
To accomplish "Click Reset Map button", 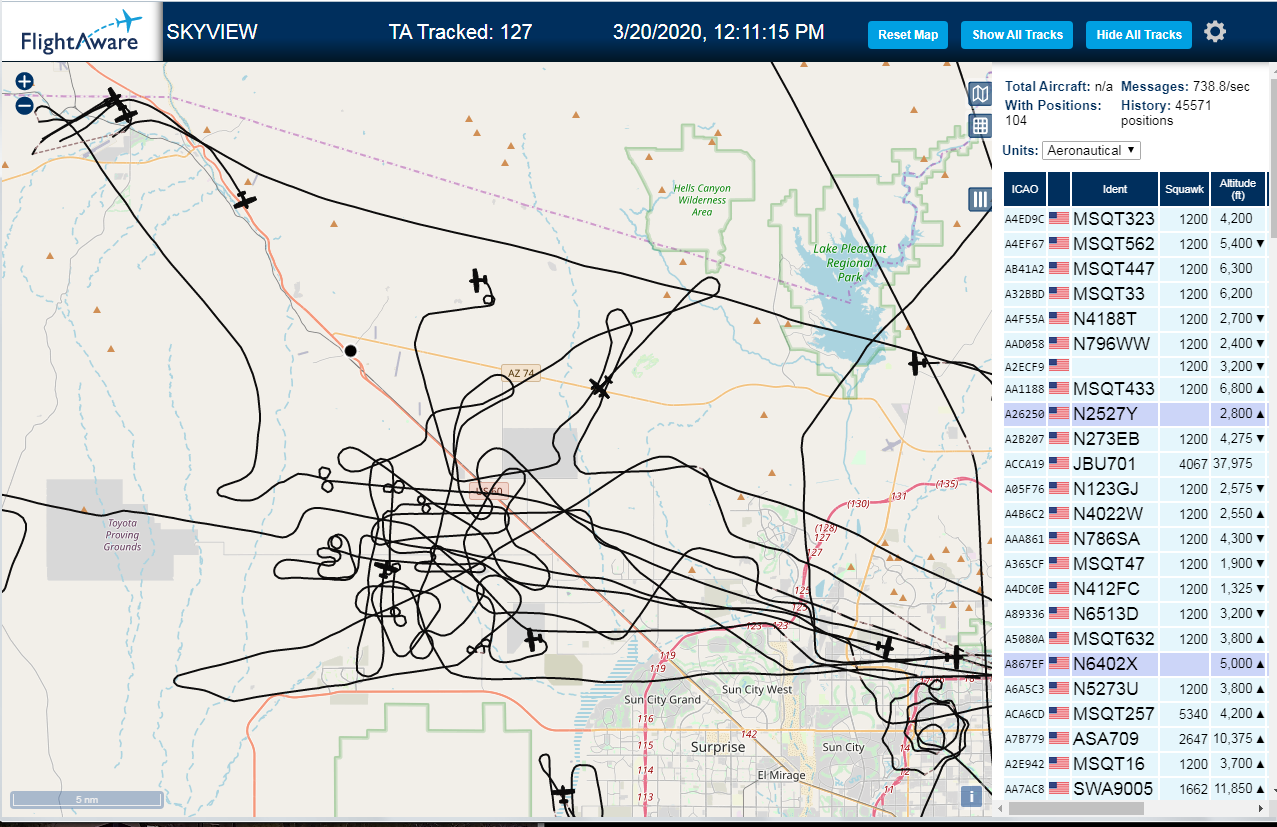I will pos(908,35).
